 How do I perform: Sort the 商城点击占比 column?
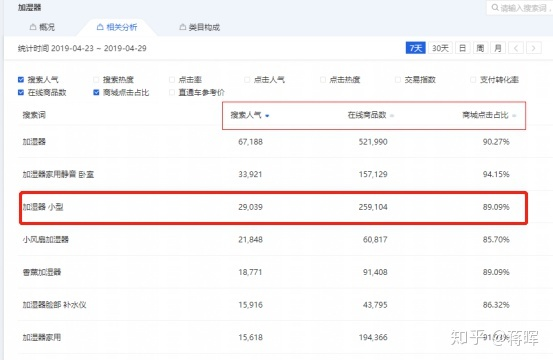[x=514, y=116]
